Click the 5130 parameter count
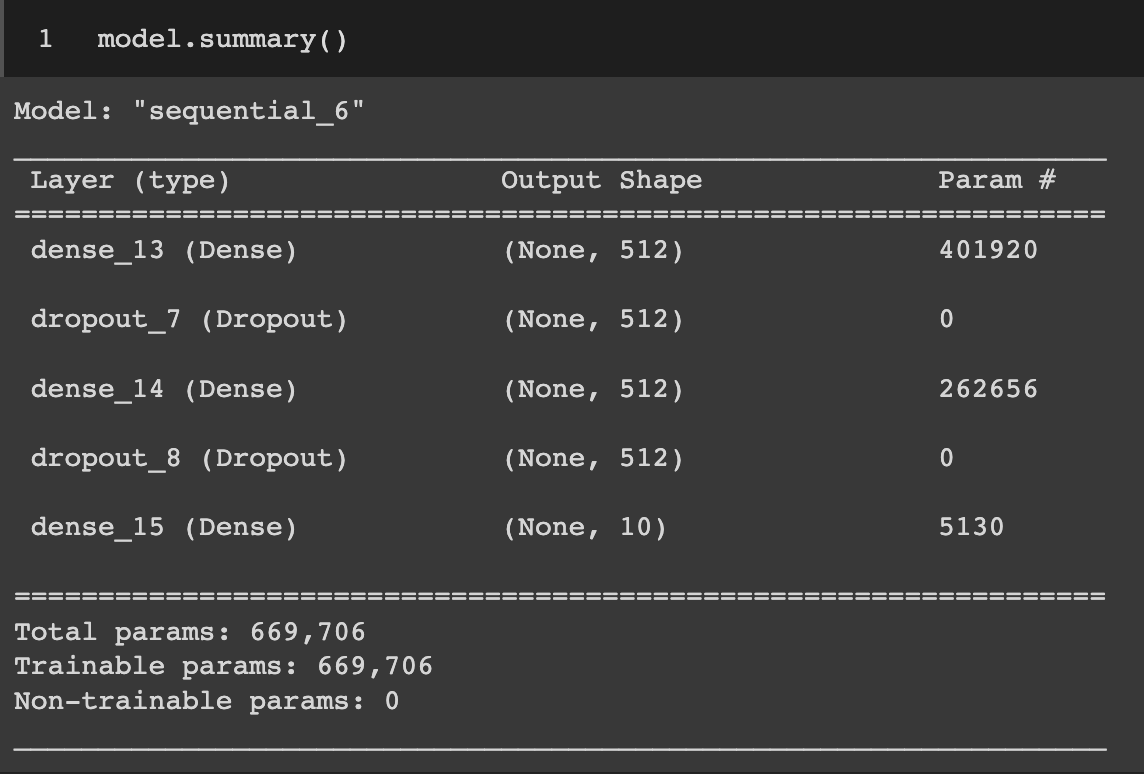Viewport: 1144px width, 774px height. 971,527
